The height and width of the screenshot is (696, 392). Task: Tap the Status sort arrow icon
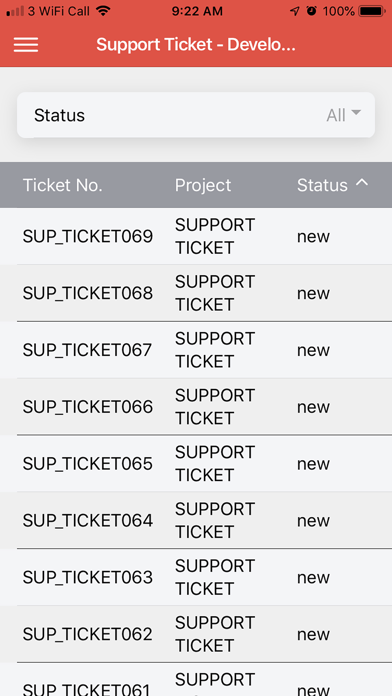coord(362,182)
